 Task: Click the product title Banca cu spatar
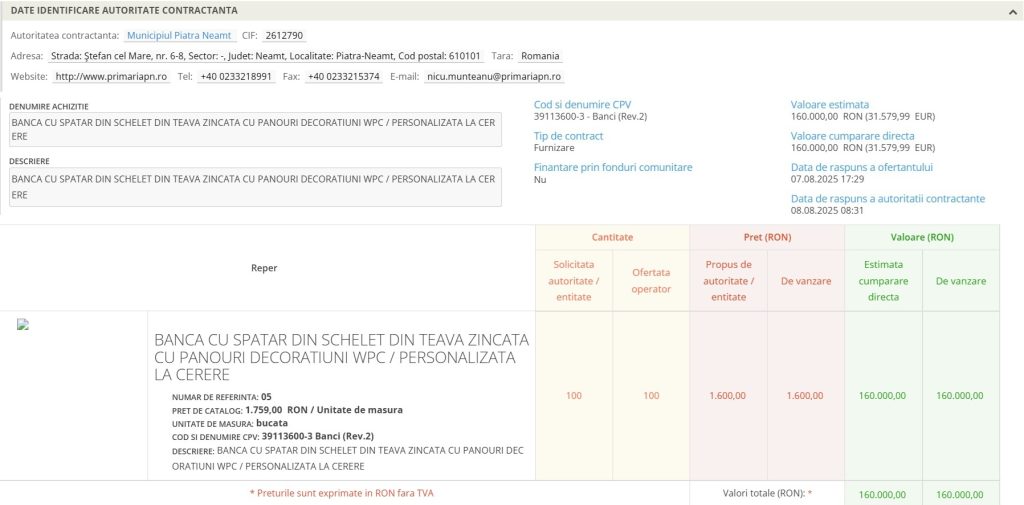pyautogui.click(x=341, y=357)
